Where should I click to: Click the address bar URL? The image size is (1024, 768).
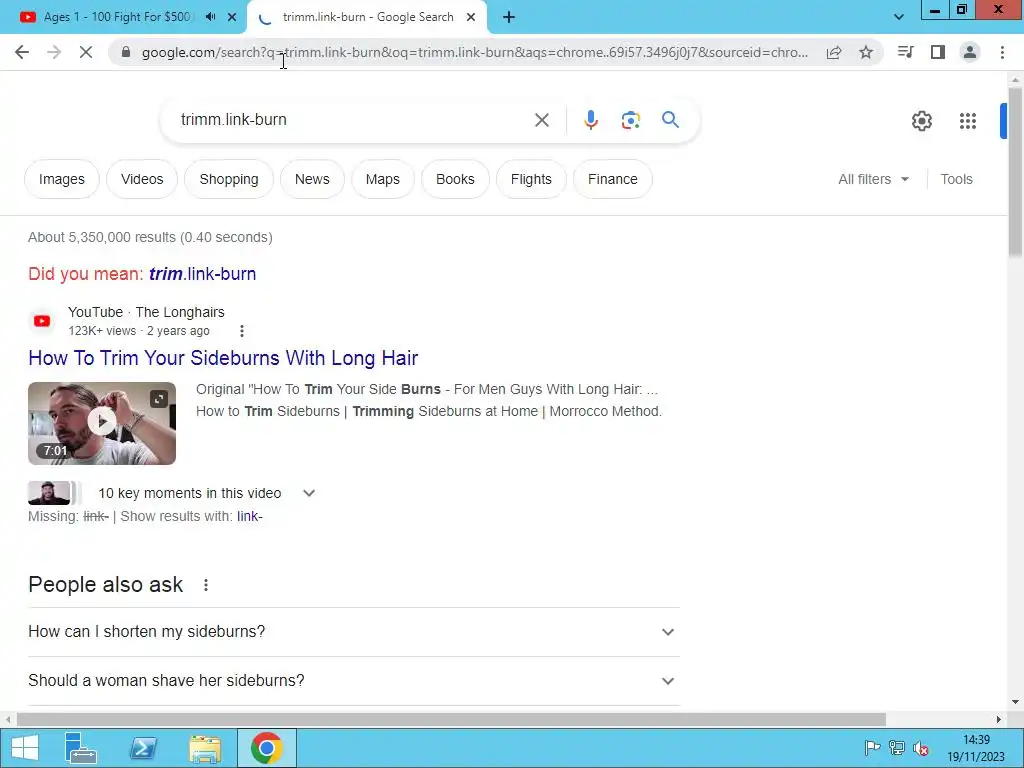click(475, 52)
